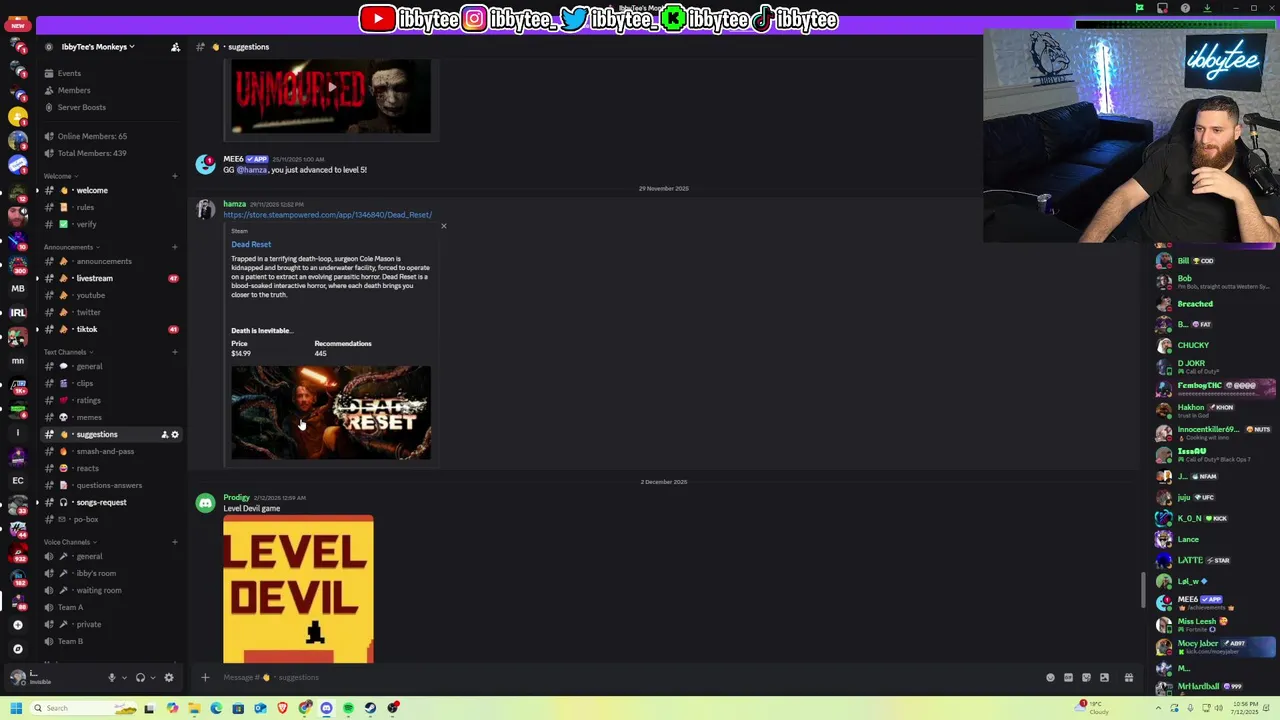
Task: Open microphone input options dropdown arrow
Action: click(x=124, y=677)
